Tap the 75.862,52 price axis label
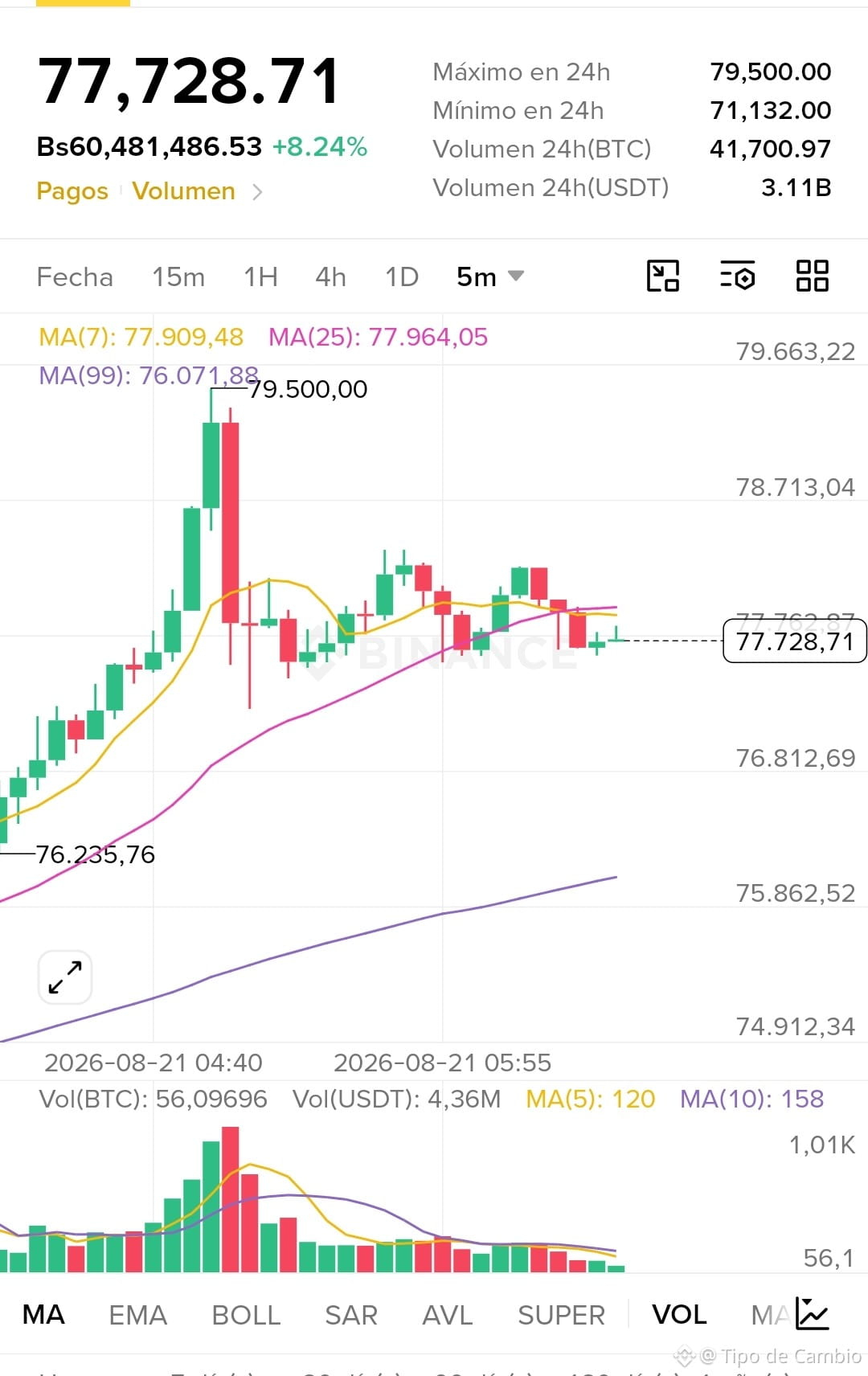The width and height of the screenshot is (868, 1376). (x=796, y=893)
